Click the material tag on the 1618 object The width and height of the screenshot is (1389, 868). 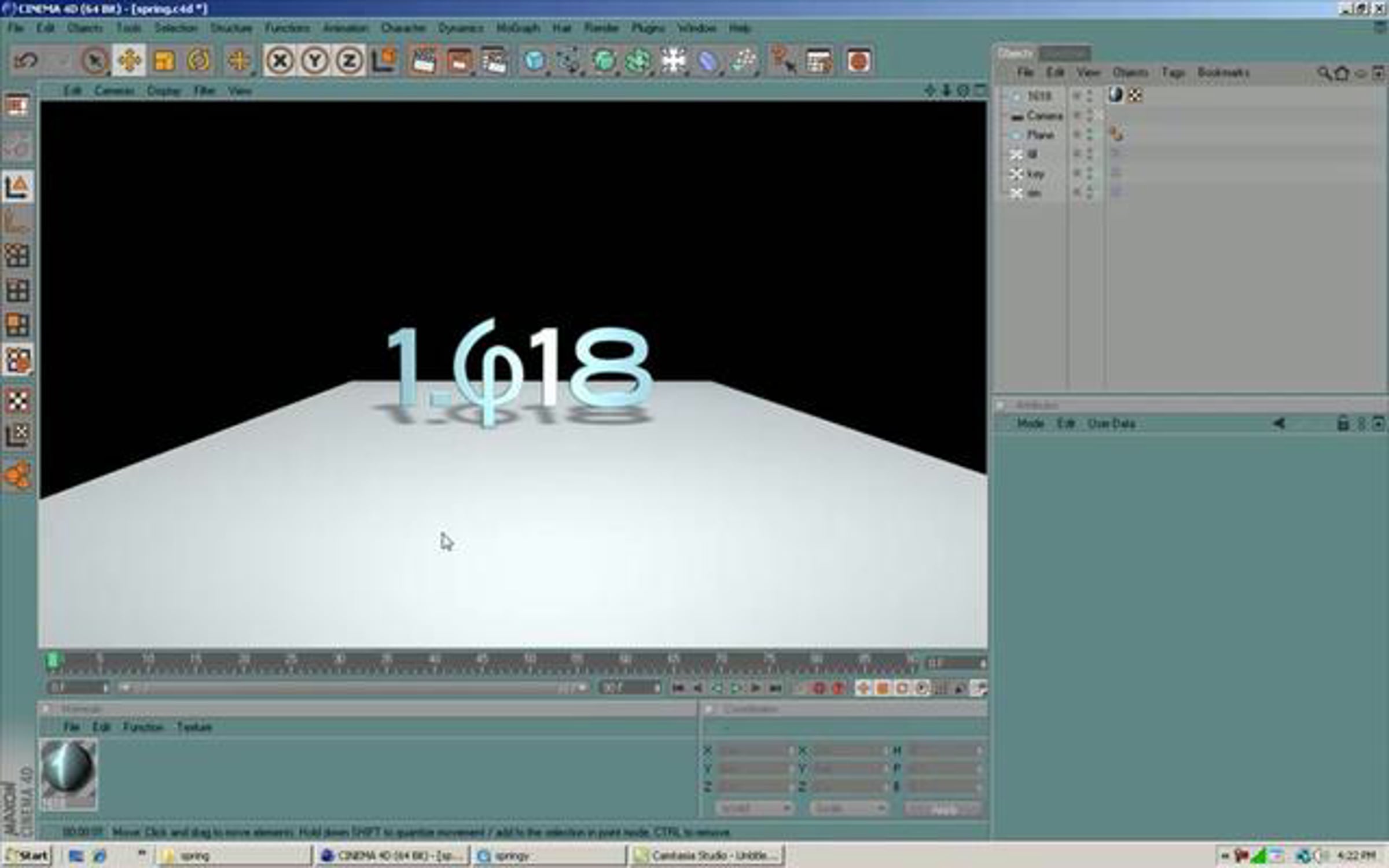[x=1115, y=95]
